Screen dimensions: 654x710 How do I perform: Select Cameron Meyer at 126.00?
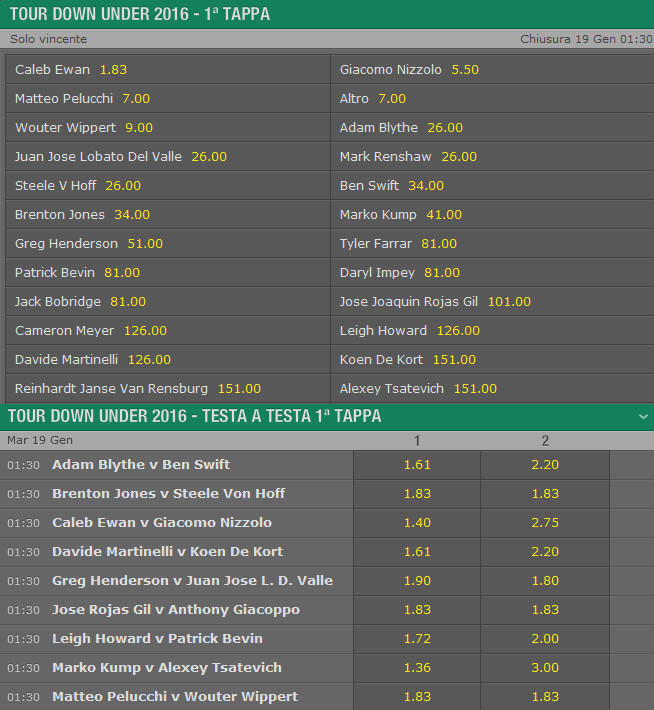point(168,330)
